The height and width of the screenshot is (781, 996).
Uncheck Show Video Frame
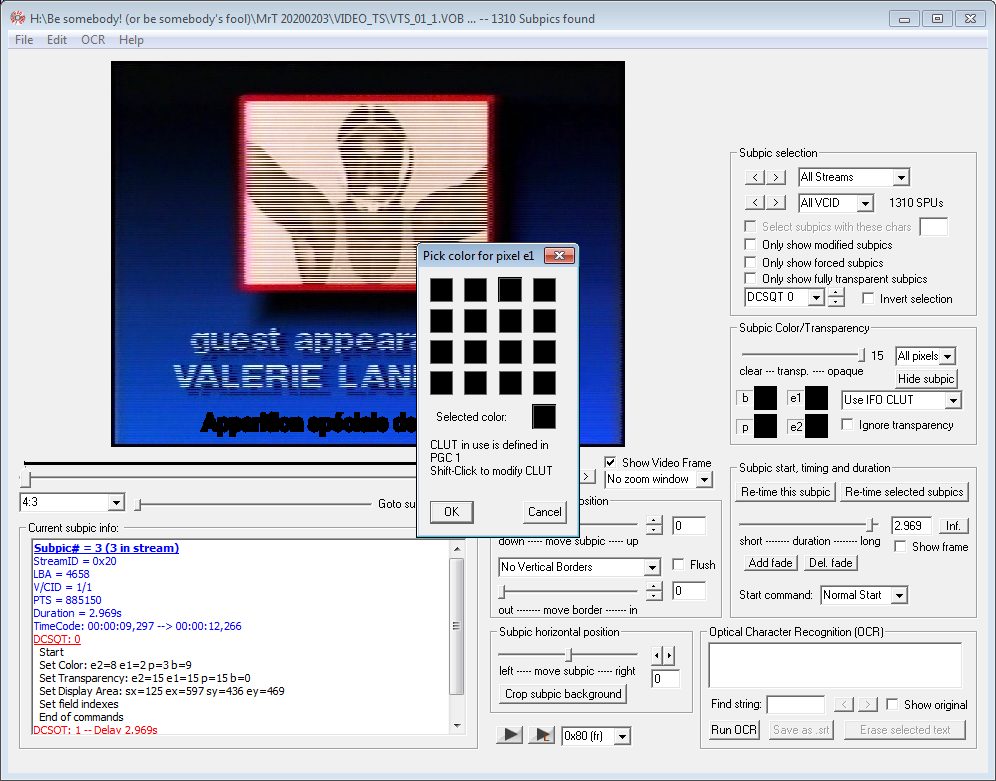click(x=610, y=462)
